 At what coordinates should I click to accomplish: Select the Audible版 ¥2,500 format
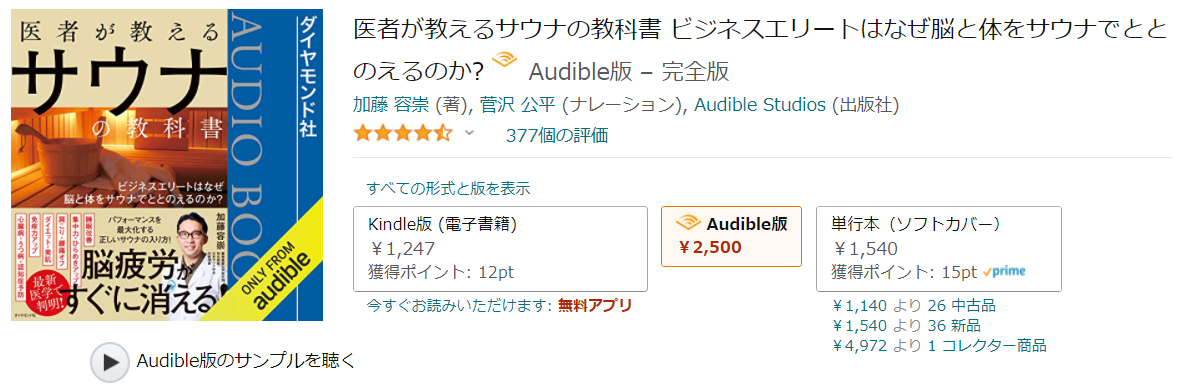(731, 236)
